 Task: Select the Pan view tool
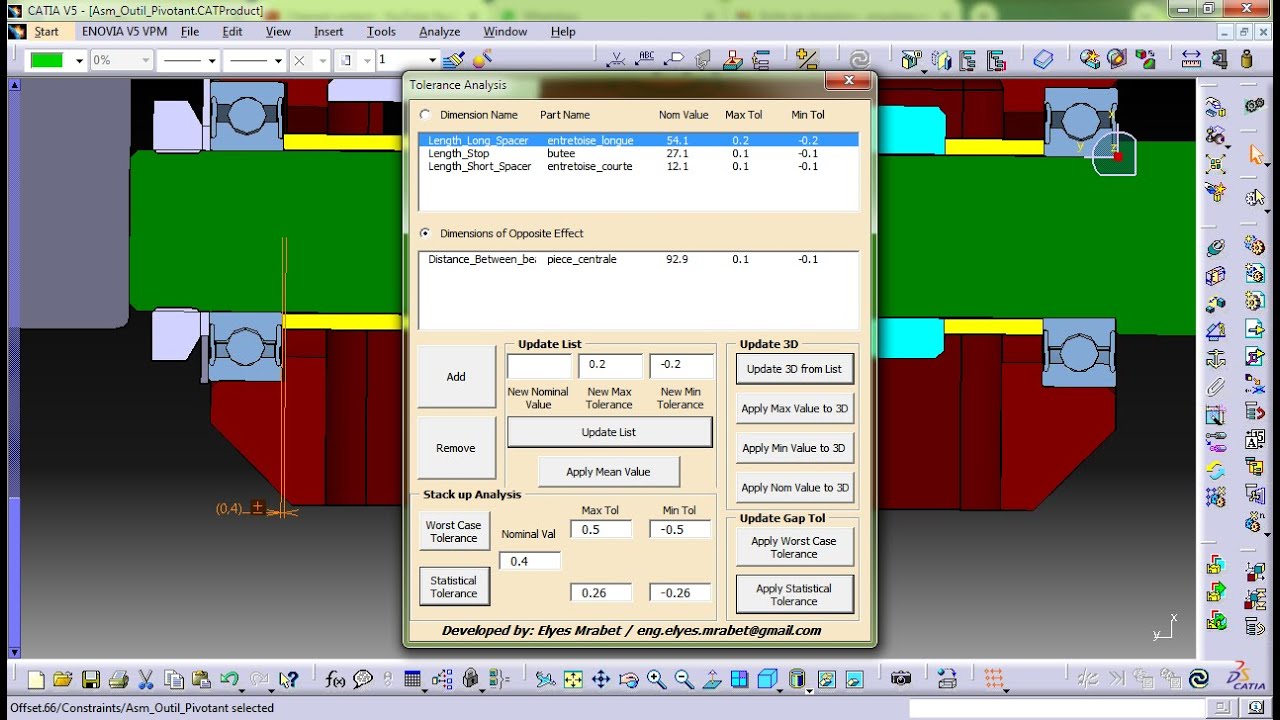pos(601,680)
